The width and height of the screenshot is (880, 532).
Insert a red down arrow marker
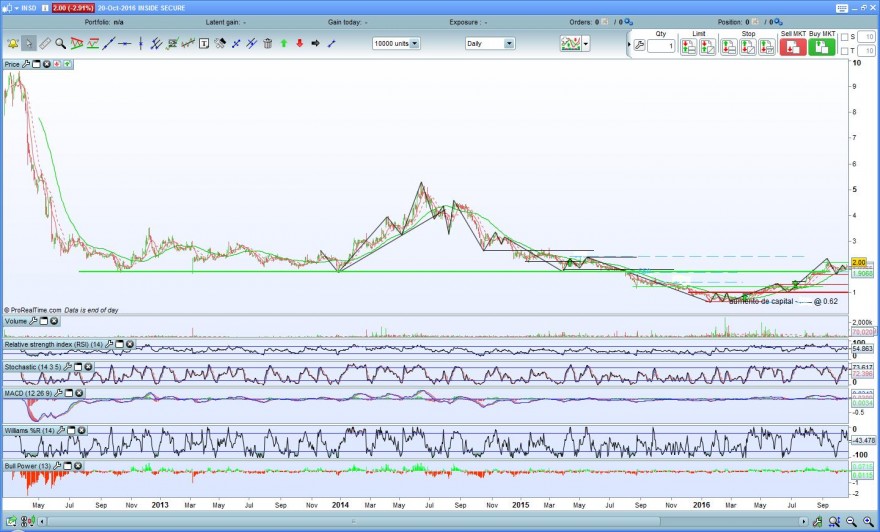click(x=300, y=43)
